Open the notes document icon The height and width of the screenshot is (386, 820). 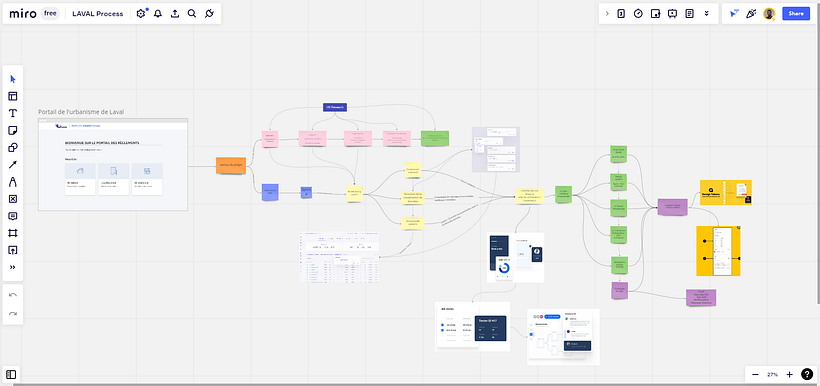tap(690, 14)
